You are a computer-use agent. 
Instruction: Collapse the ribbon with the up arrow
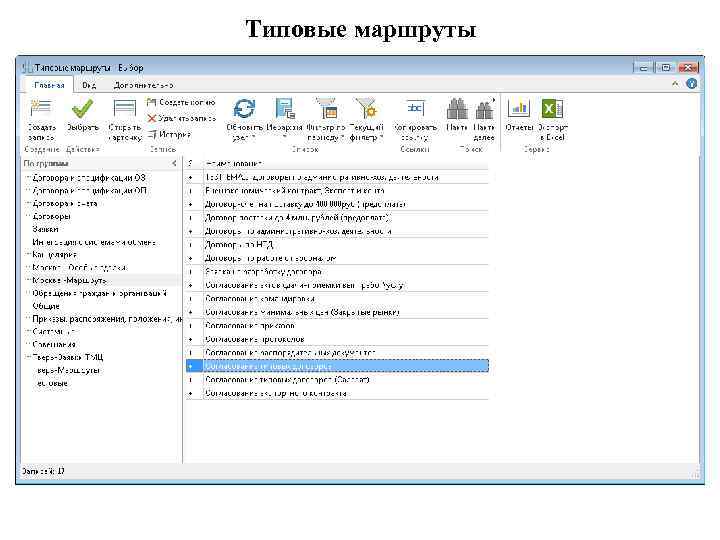pyautogui.click(x=675, y=84)
